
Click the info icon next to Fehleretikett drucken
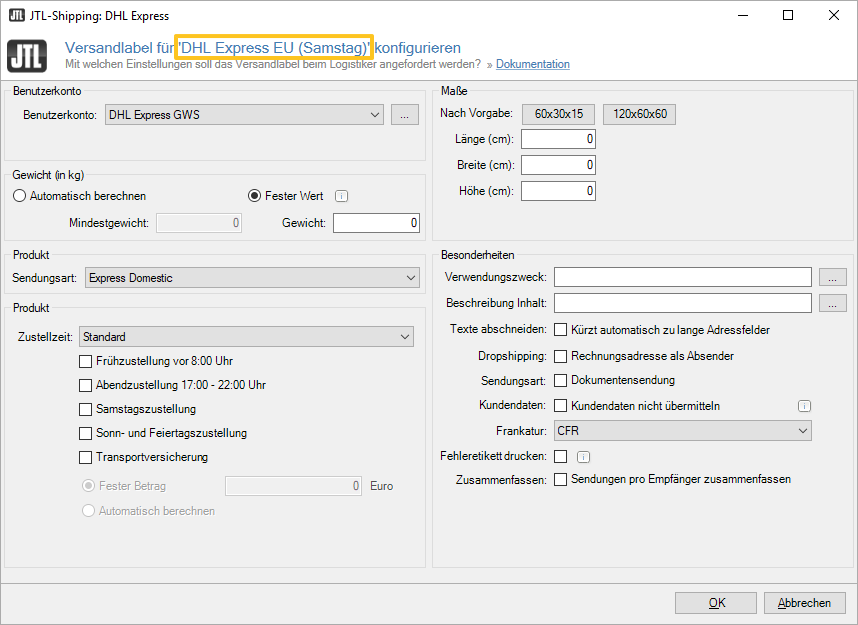coord(583,456)
